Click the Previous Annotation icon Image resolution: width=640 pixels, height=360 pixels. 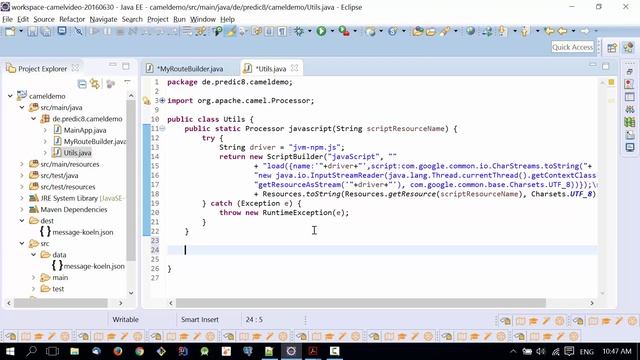[x=525, y=31]
